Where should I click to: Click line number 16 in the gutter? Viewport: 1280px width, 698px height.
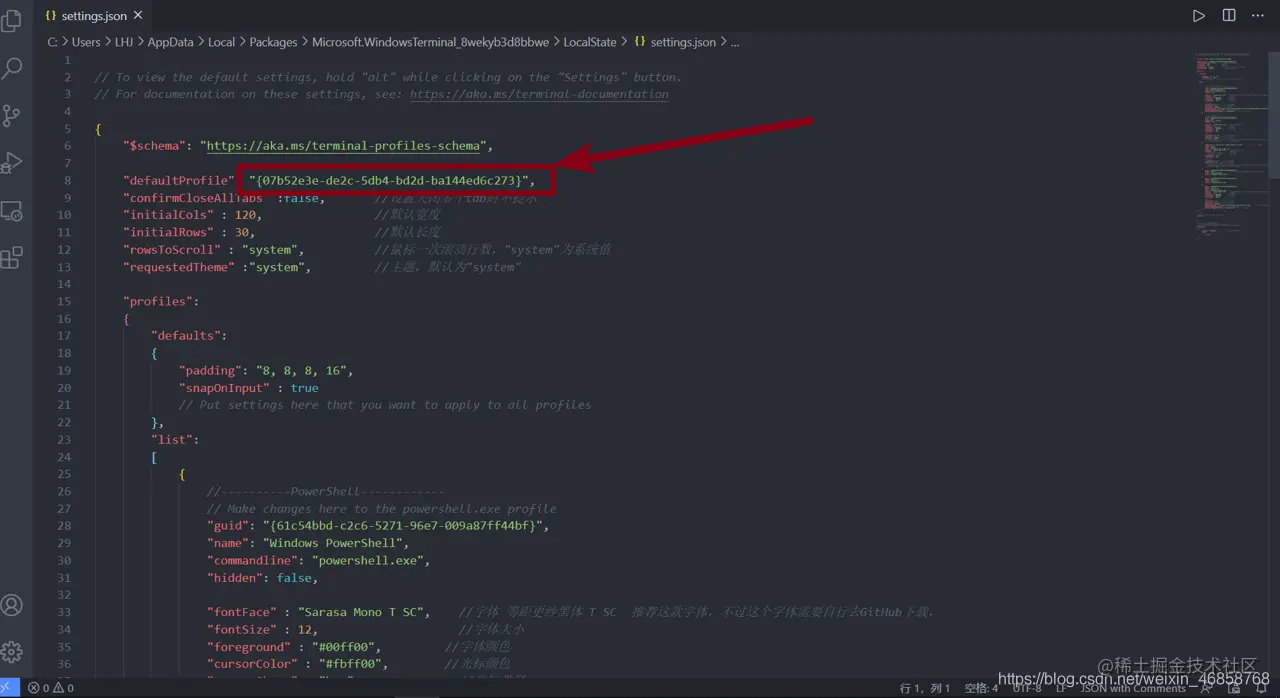[x=64, y=319]
